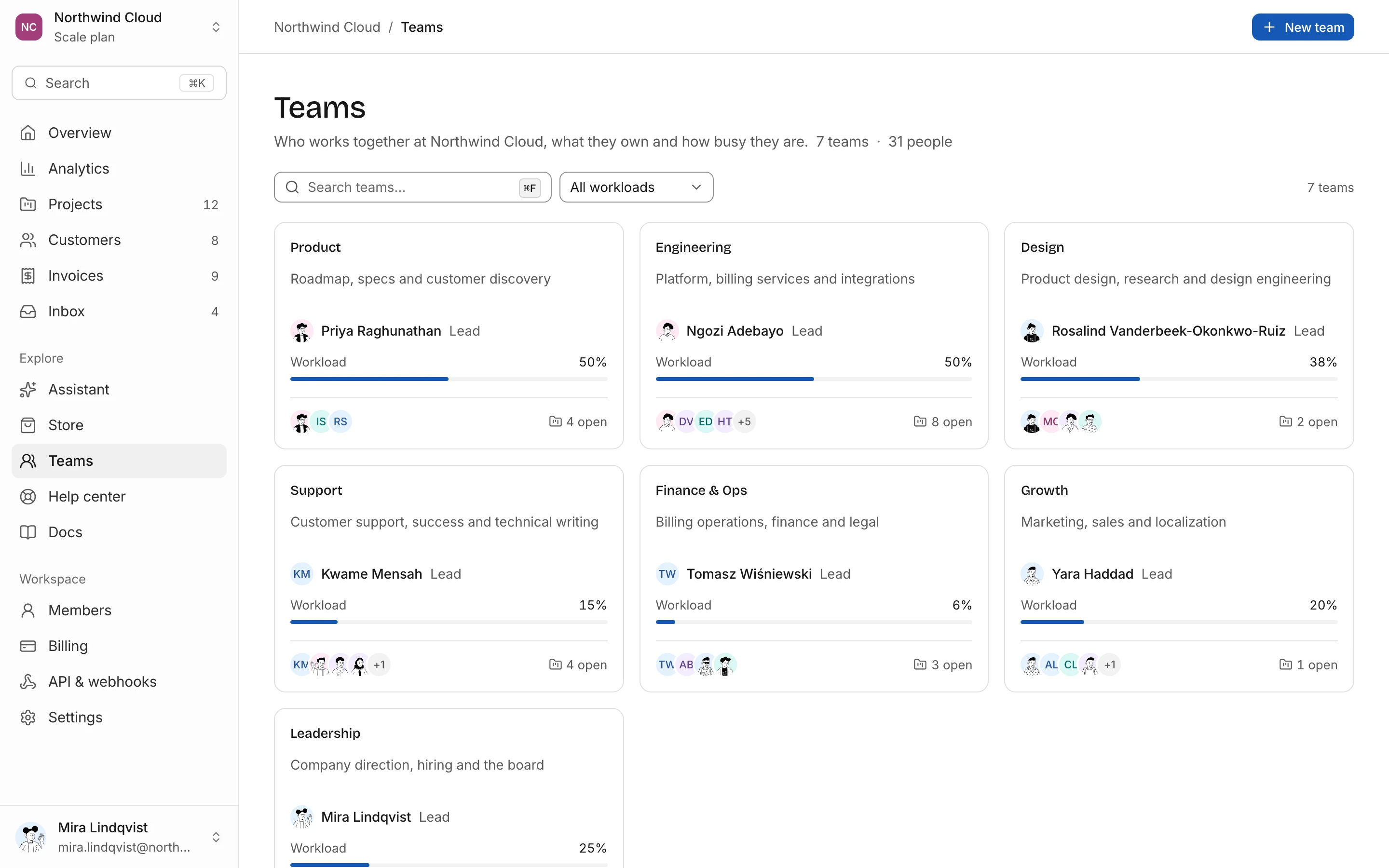Expand Mira Lindqvist account menu chevron
Viewport: 1389px width, 868px height.
point(216,837)
